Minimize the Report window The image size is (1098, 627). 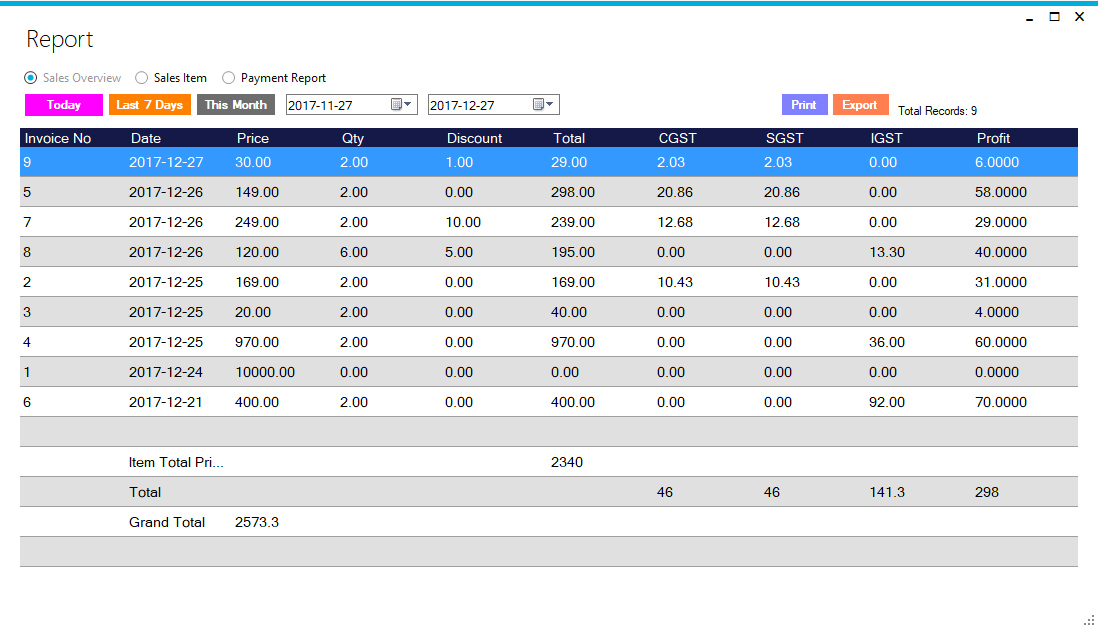click(1029, 18)
